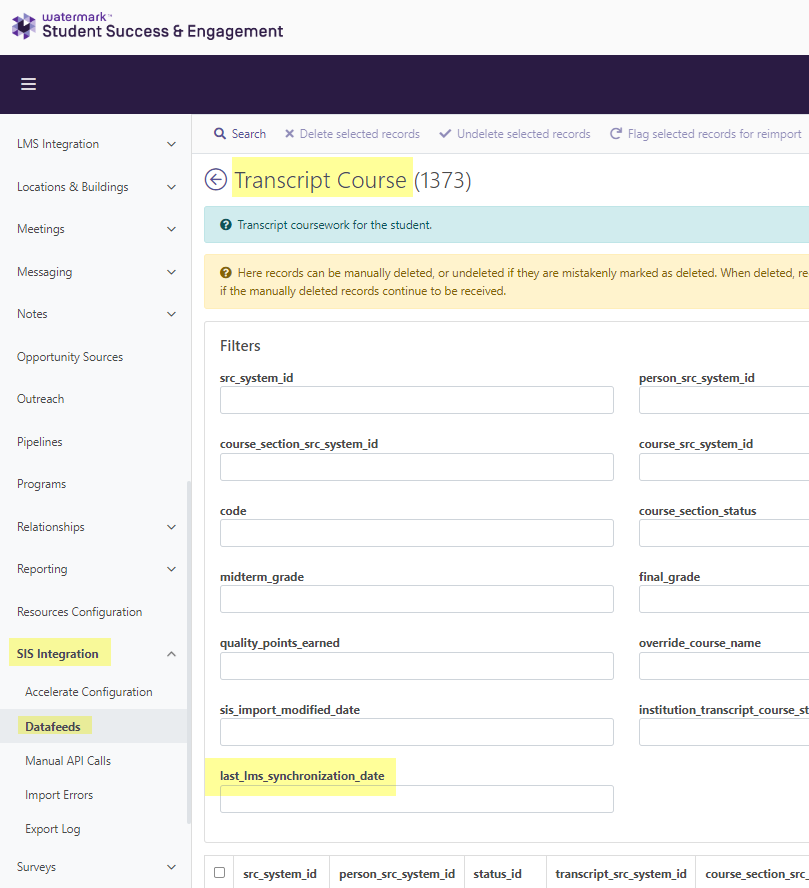Click the Search magnifier icon
This screenshot has height=888, width=809.
coord(220,134)
